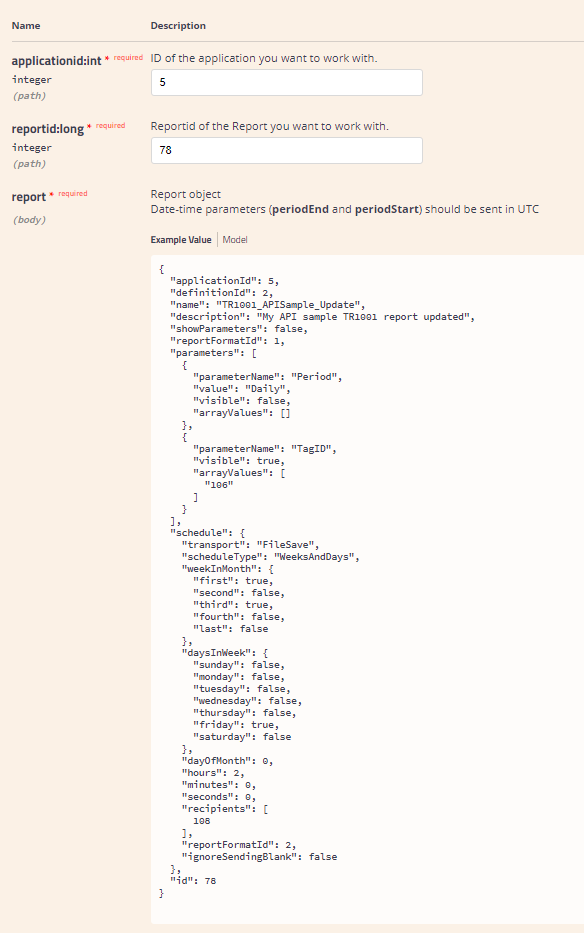
Task: Click the reportid:long parameter name
Action: click(x=48, y=129)
